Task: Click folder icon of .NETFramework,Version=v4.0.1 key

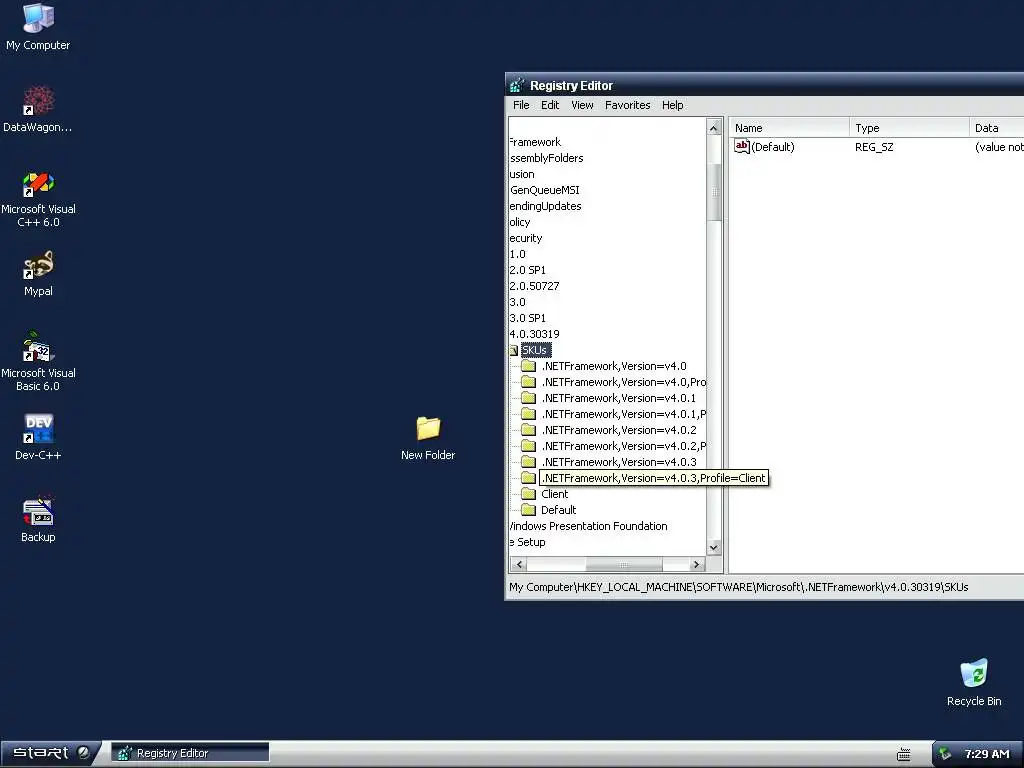Action: 528,398
